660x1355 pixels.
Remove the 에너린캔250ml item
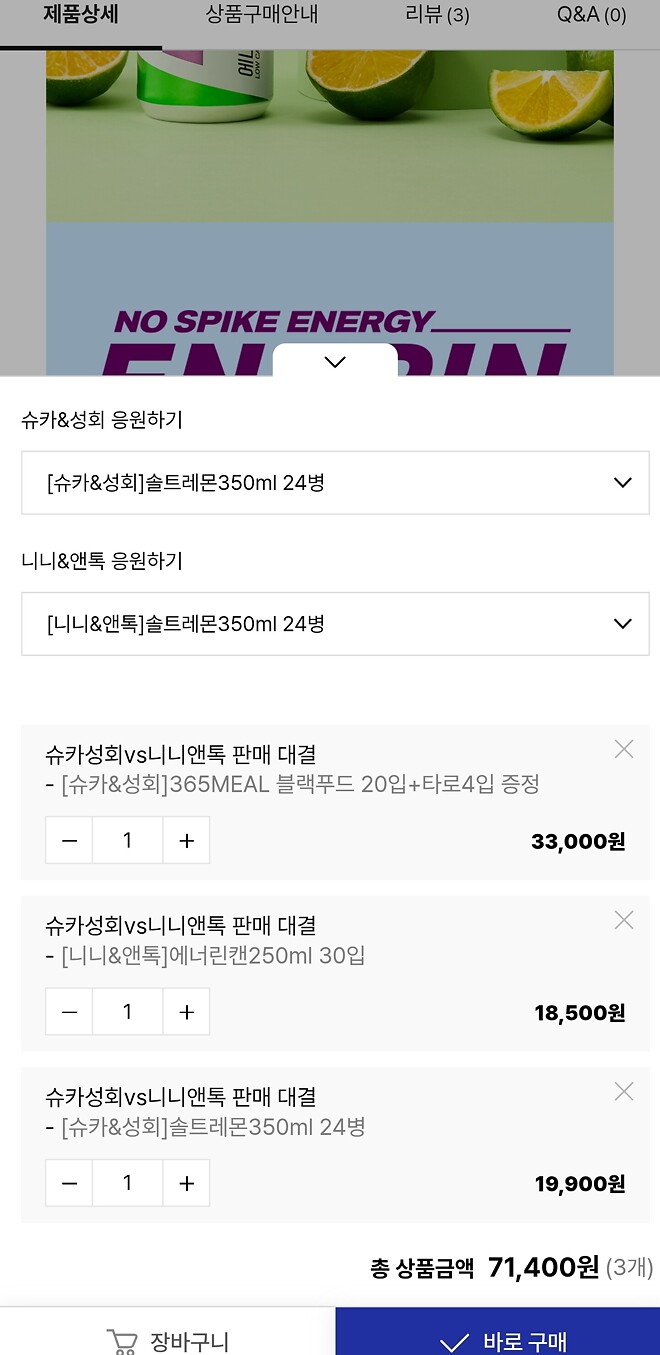pyautogui.click(x=623, y=919)
